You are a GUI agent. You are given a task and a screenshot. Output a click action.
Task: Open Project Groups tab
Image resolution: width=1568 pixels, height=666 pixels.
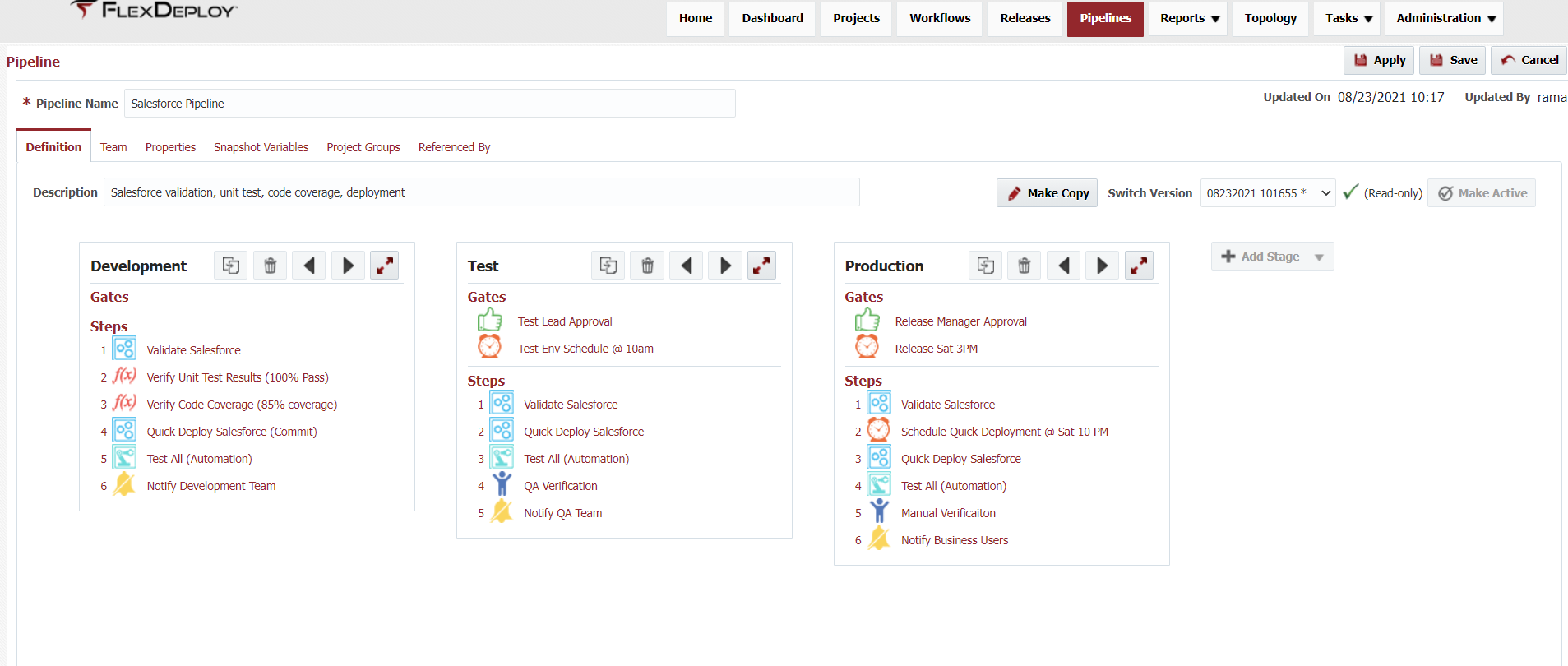[363, 147]
